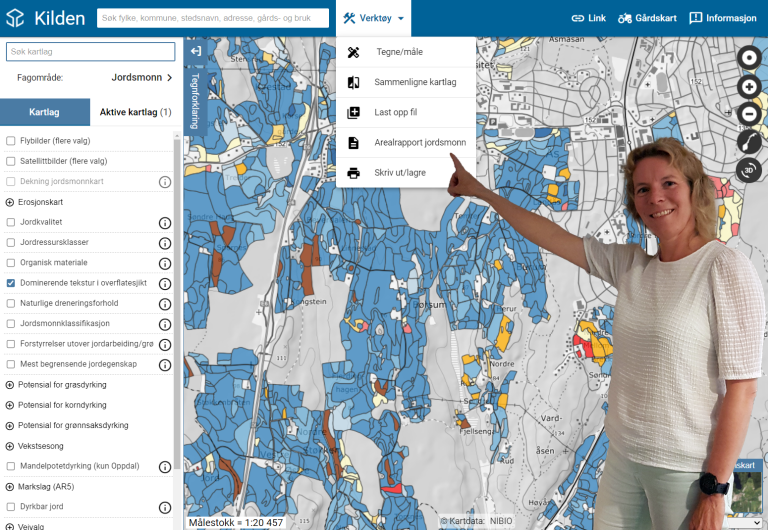Expand the Erosjonskart group
Screen dimensions: 768x530
pos(9,202)
